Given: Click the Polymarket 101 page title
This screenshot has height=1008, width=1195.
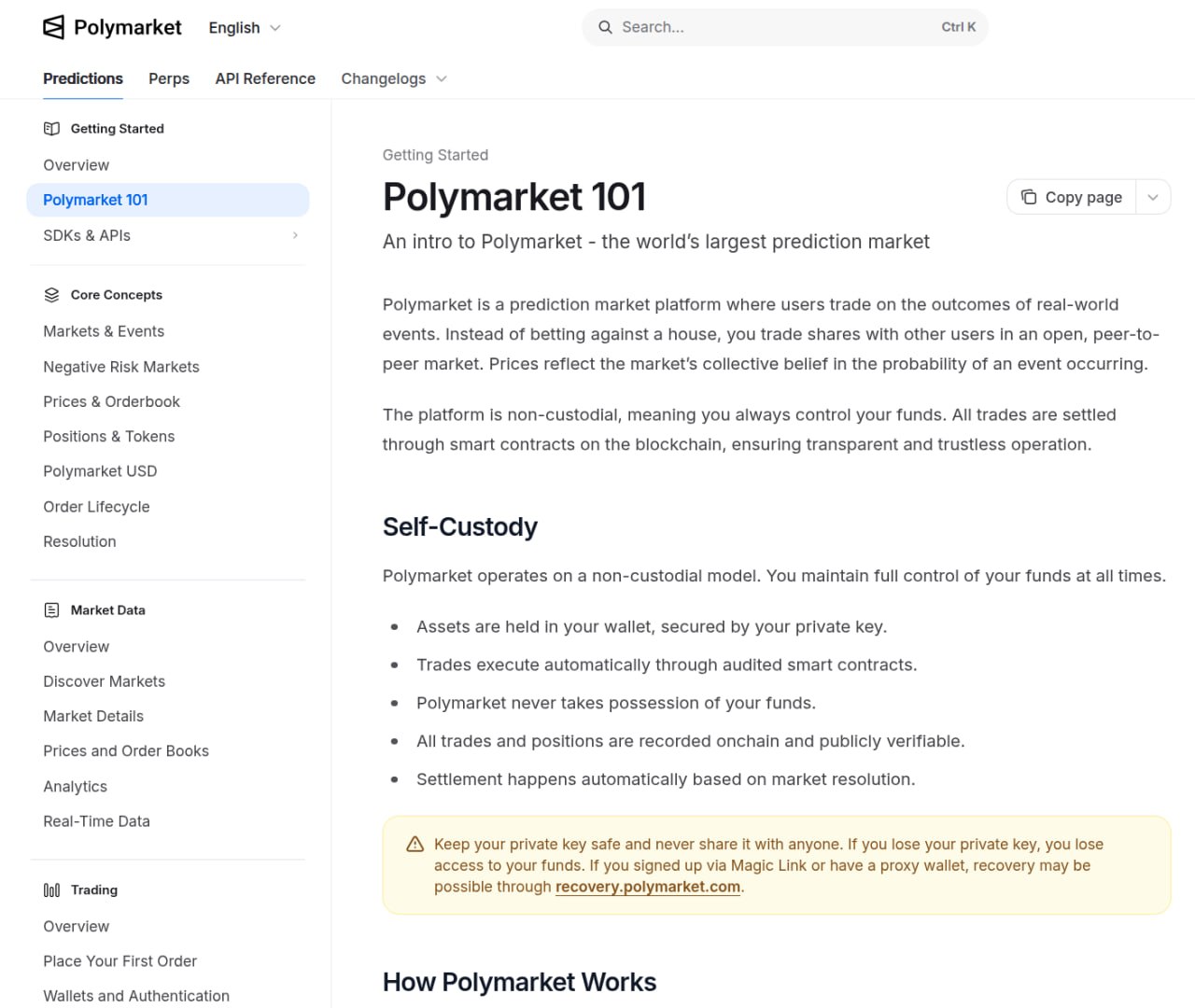Looking at the screenshot, I should [514, 197].
